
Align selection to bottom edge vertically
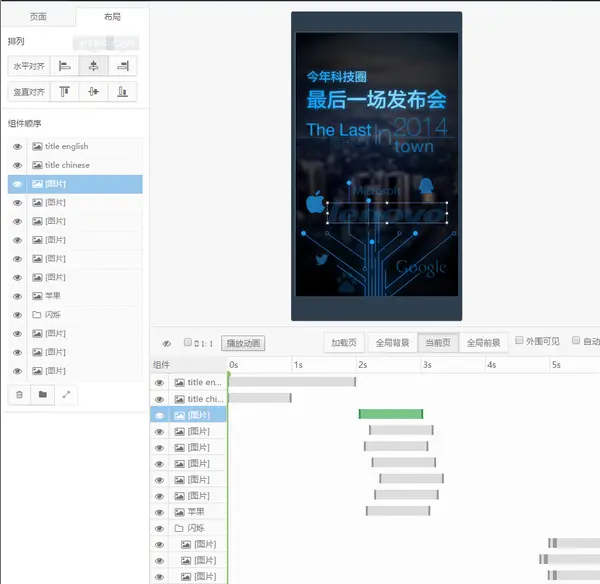click(122, 92)
